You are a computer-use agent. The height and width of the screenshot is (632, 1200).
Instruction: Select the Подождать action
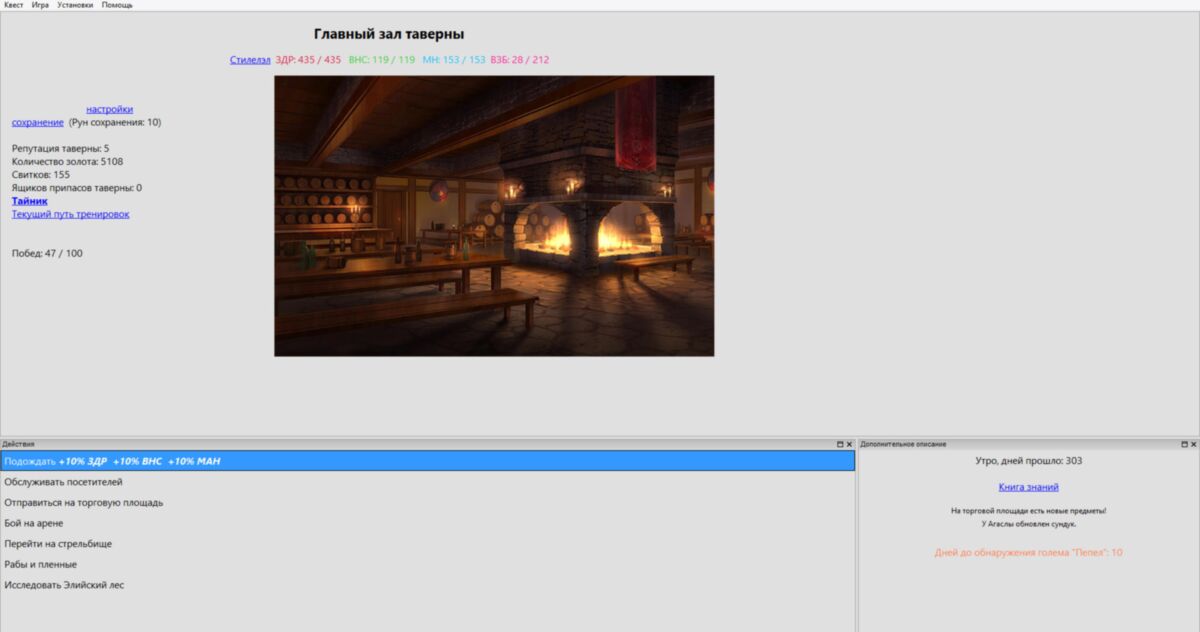tap(427, 461)
